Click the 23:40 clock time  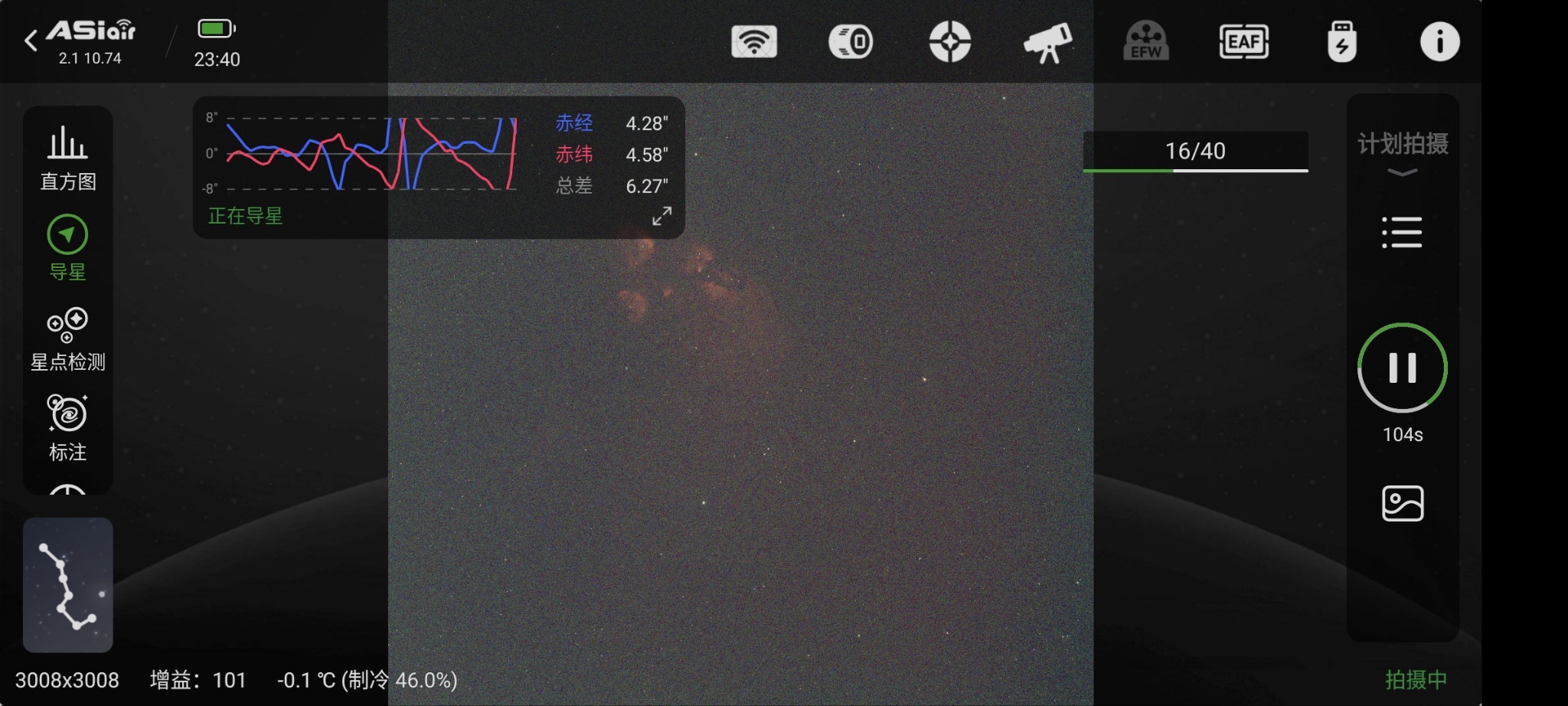point(217,60)
